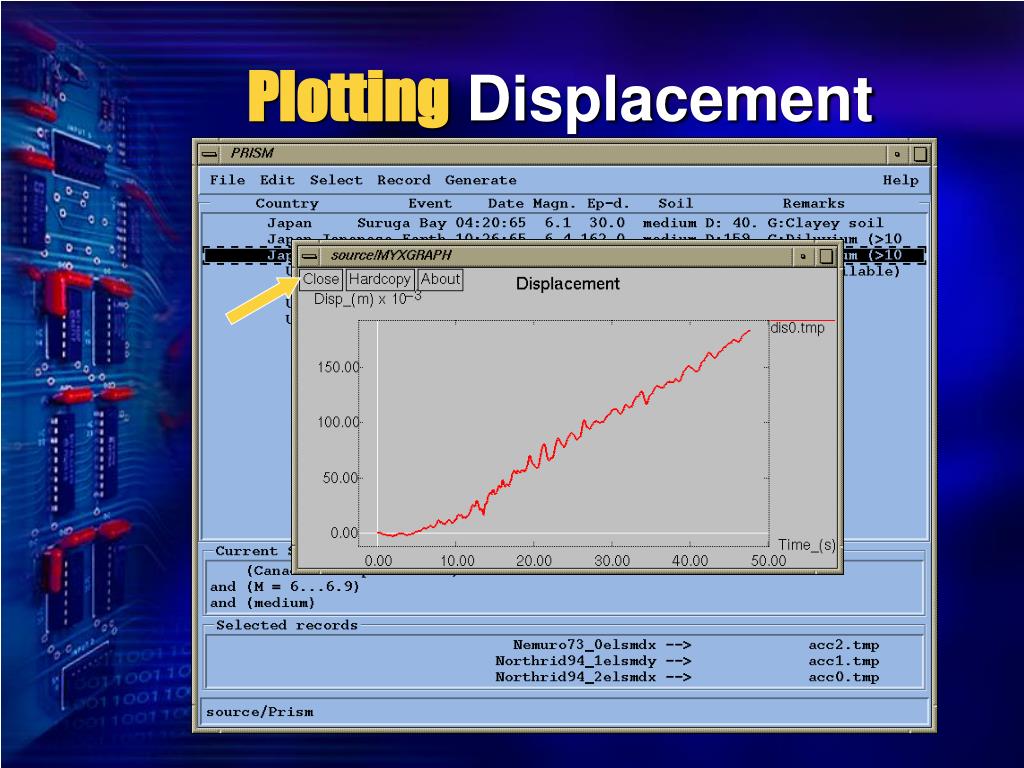Click the Event column header
Image resolution: width=1024 pixels, height=768 pixels.
(x=430, y=203)
